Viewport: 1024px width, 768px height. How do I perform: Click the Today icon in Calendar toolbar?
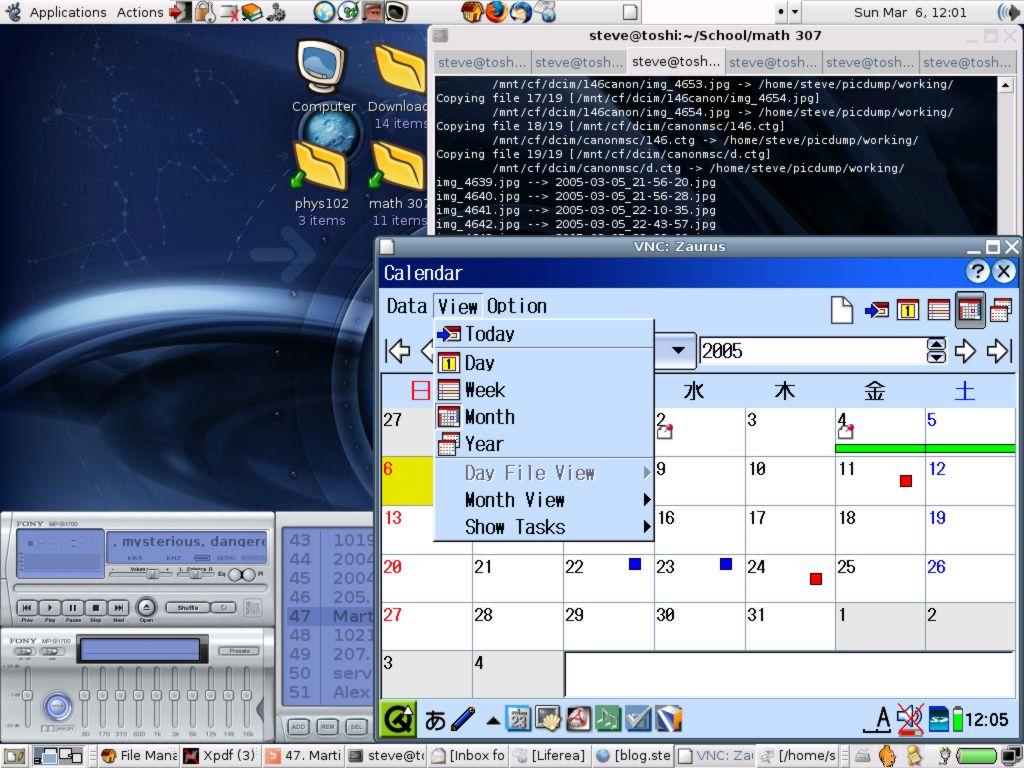[876, 310]
